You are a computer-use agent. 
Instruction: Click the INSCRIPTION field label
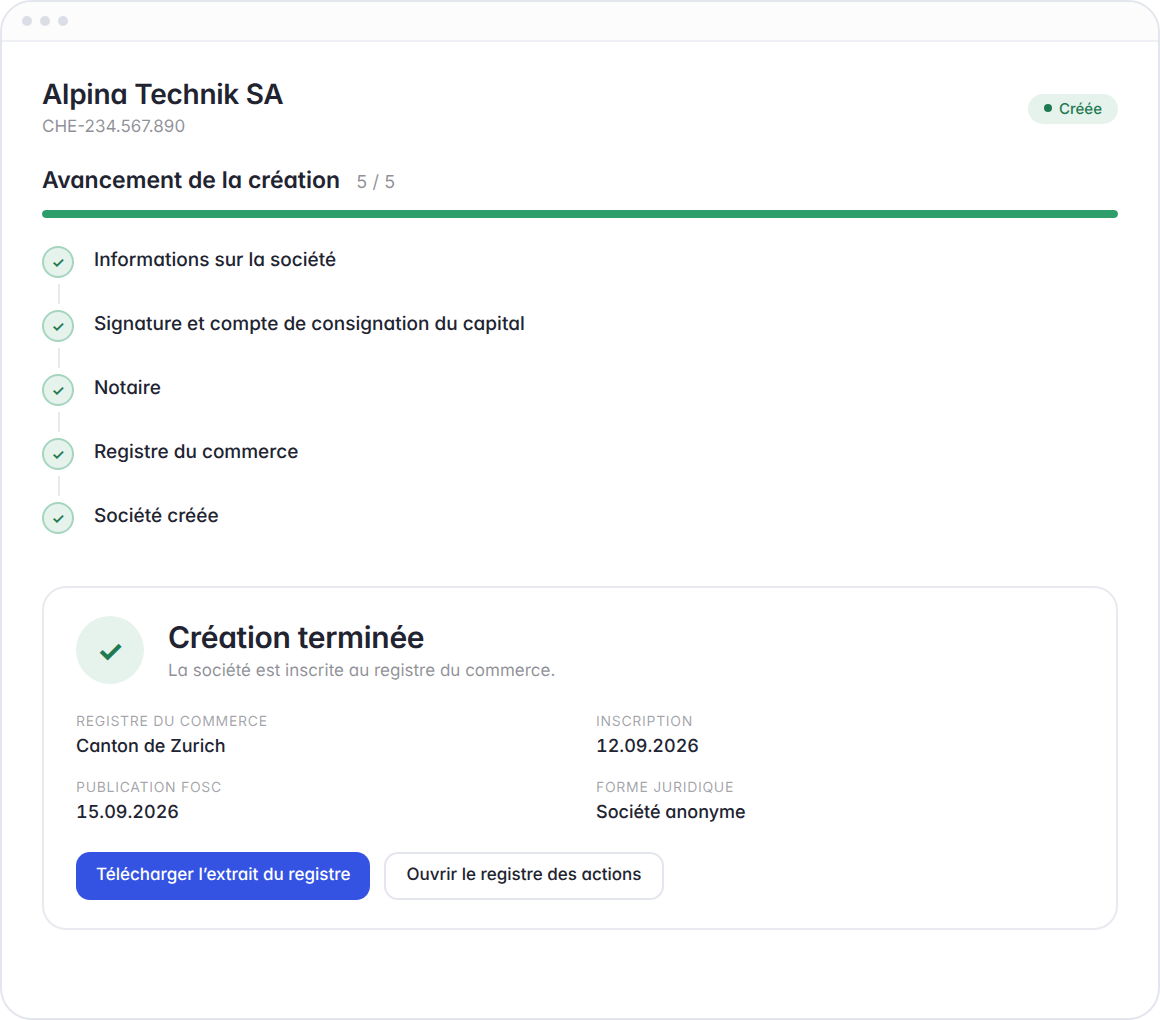point(644,721)
